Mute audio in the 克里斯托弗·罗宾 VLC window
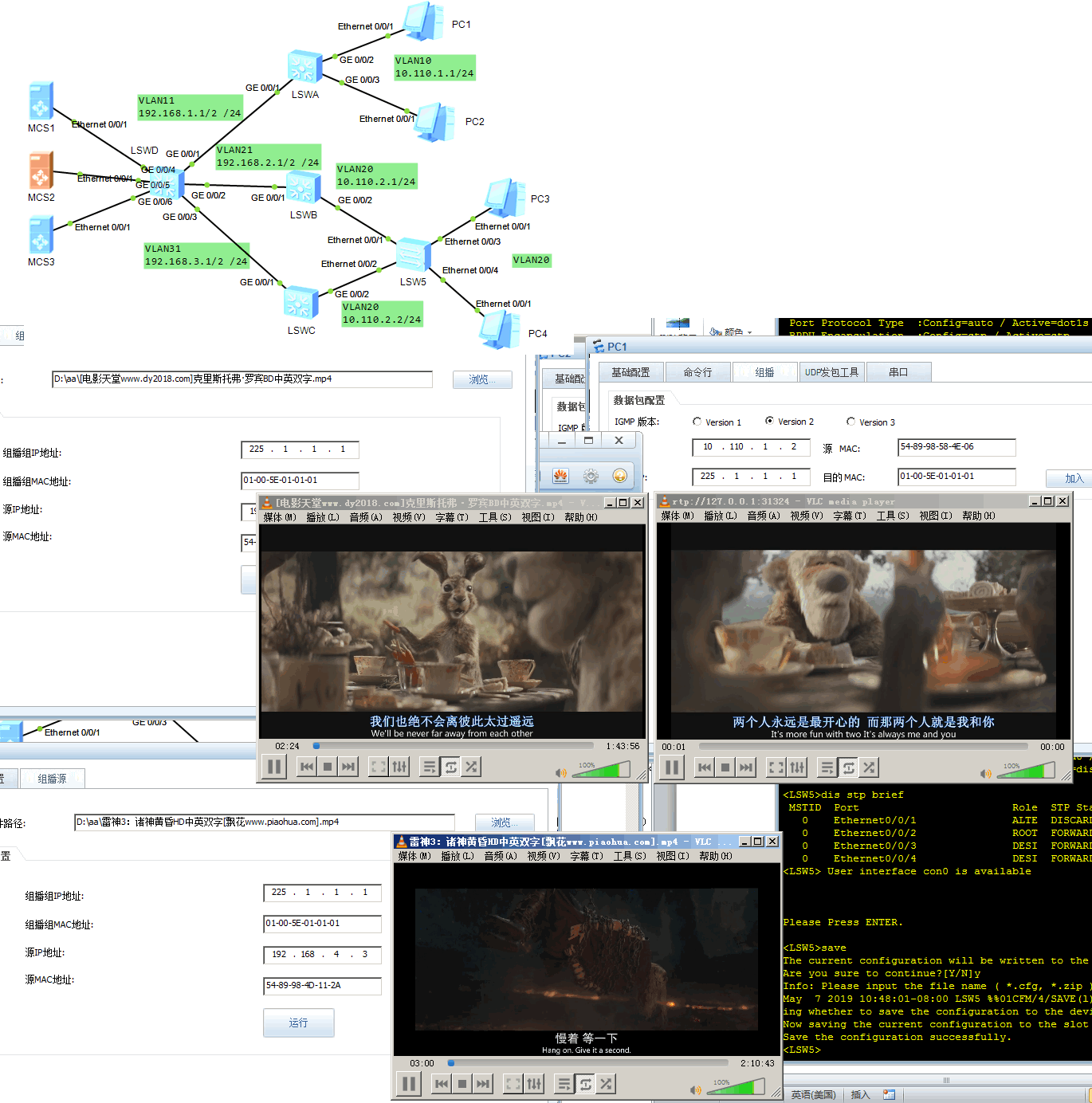Image resolution: width=1092 pixels, height=1103 pixels. (561, 772)
